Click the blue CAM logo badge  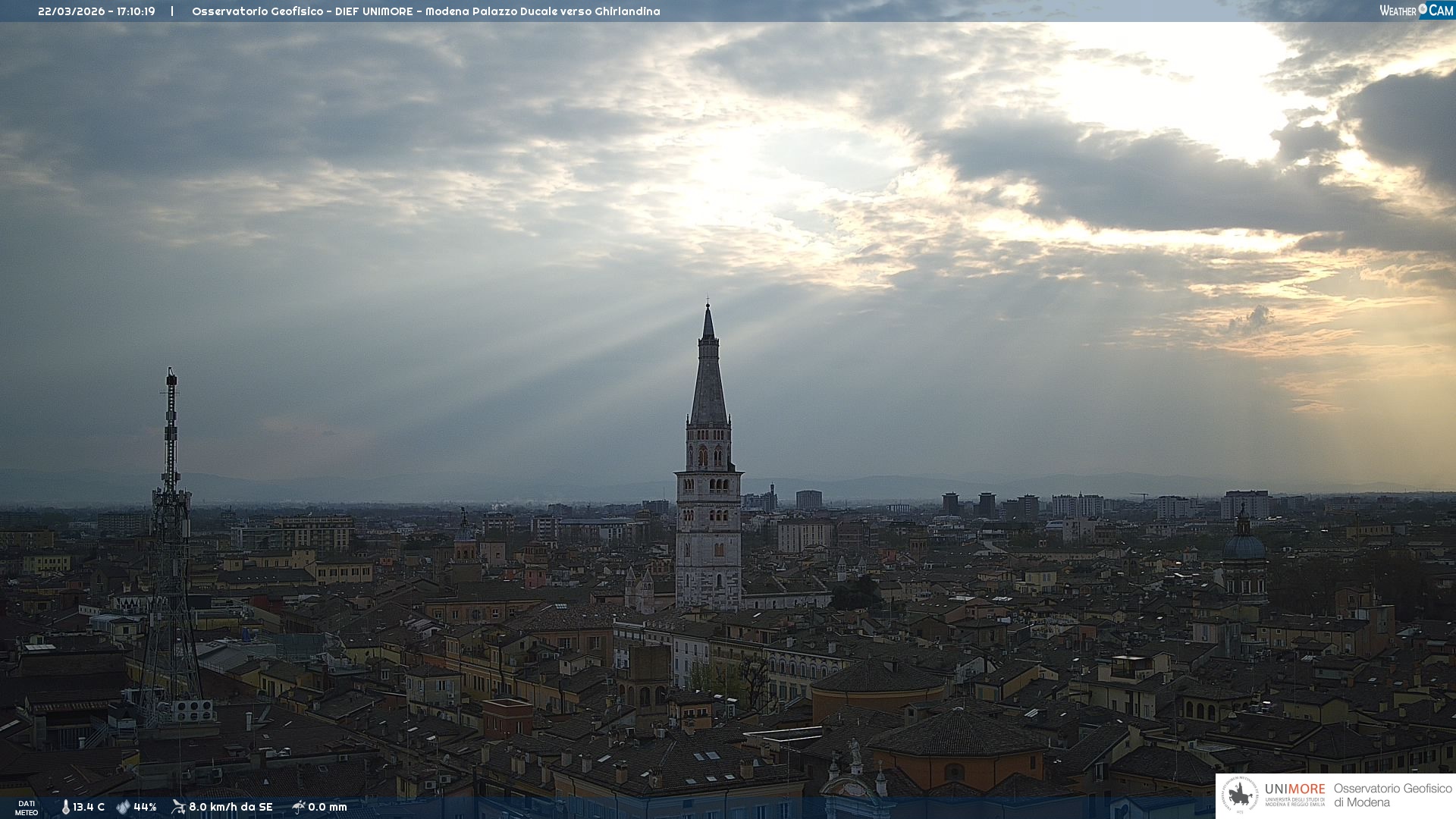click(1440, 11)
